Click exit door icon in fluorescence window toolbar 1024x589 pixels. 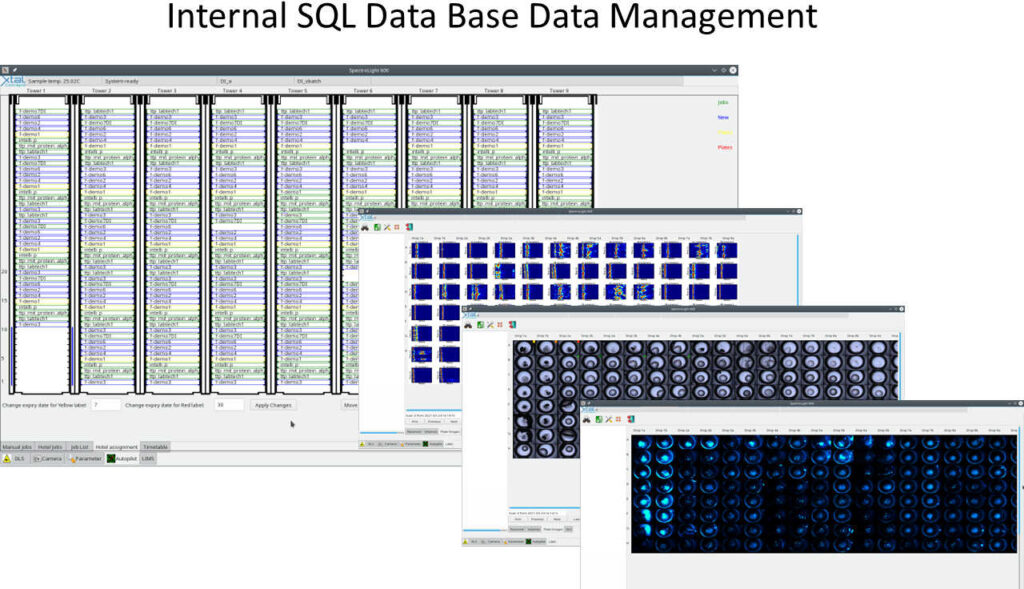point(633,420)
